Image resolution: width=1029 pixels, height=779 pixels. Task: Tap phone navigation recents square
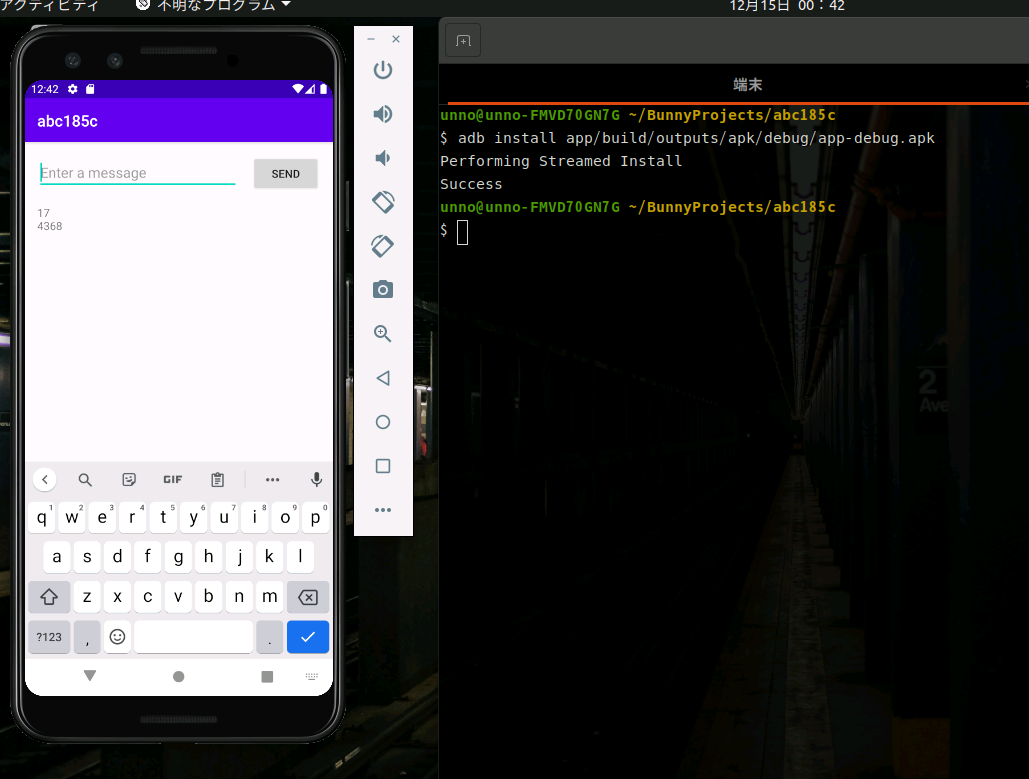(x=267, y=677)
